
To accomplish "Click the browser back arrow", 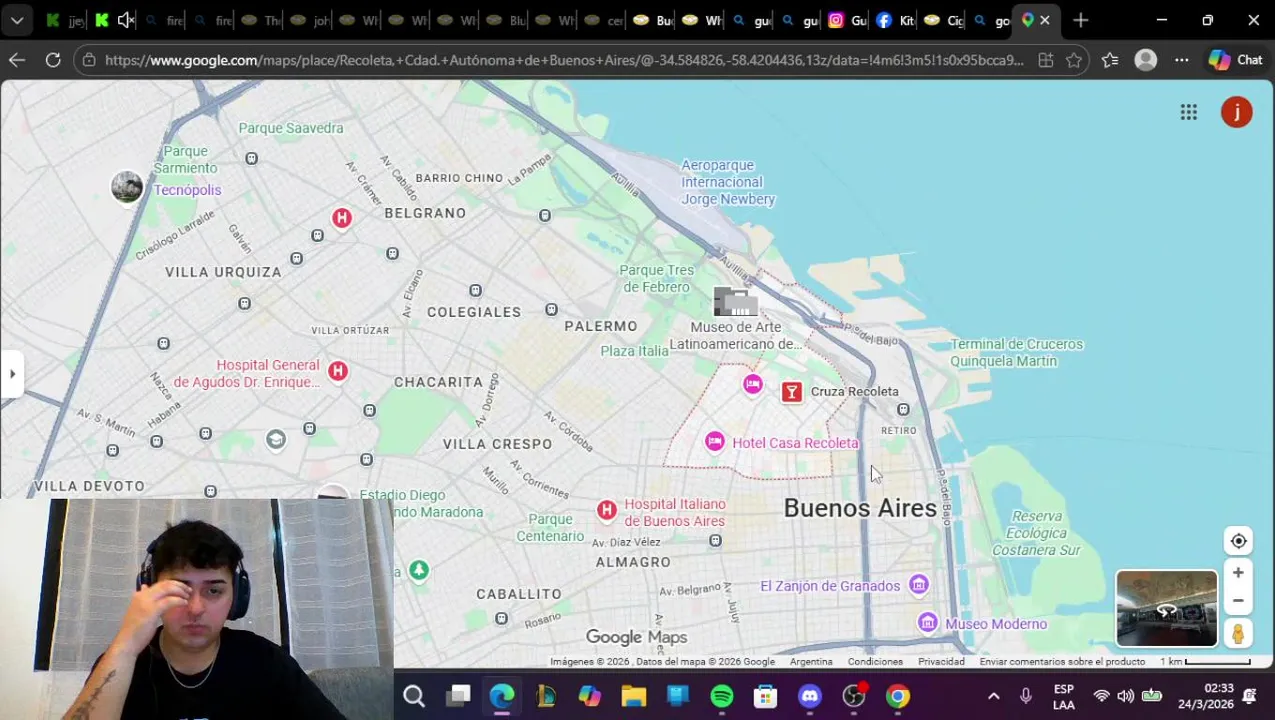I will coord(17,60).
